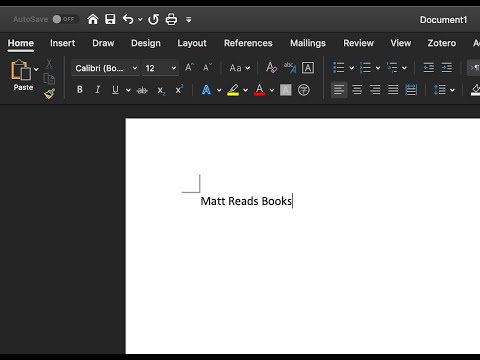Viewport: 480px width, 360px height.
Task: Justify paragraph text
Action: [393, 90]
